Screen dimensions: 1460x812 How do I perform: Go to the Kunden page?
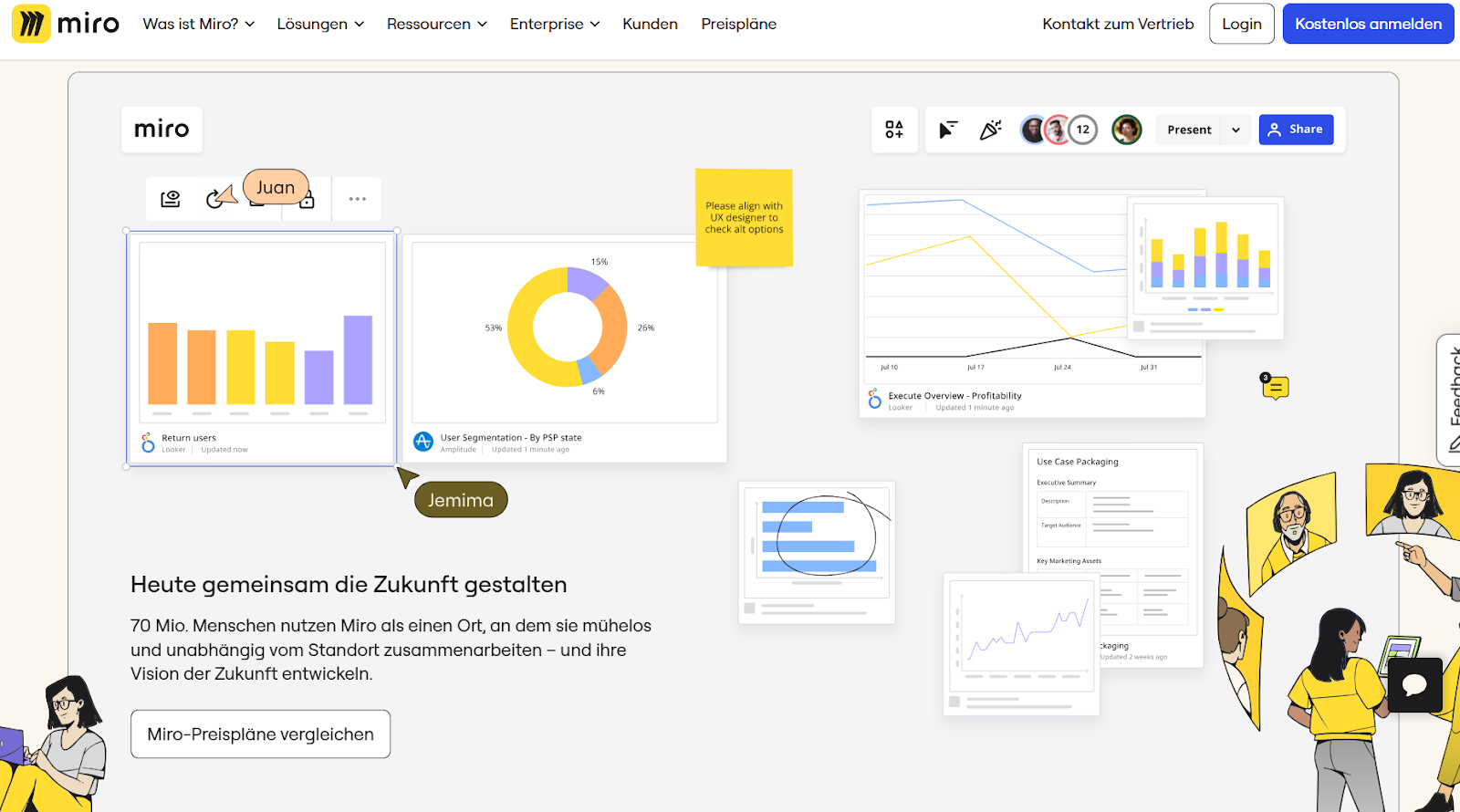point(651,24)
